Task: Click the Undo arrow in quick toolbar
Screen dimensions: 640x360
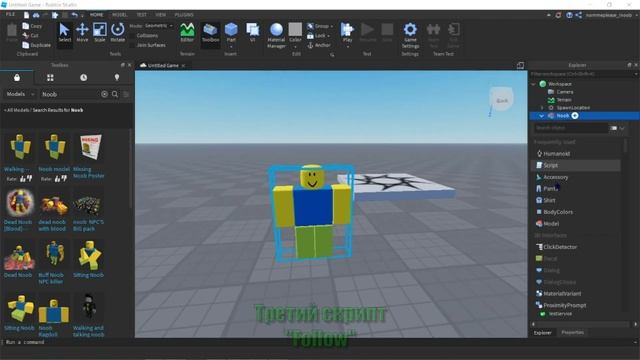Action: tap(74, 15)
